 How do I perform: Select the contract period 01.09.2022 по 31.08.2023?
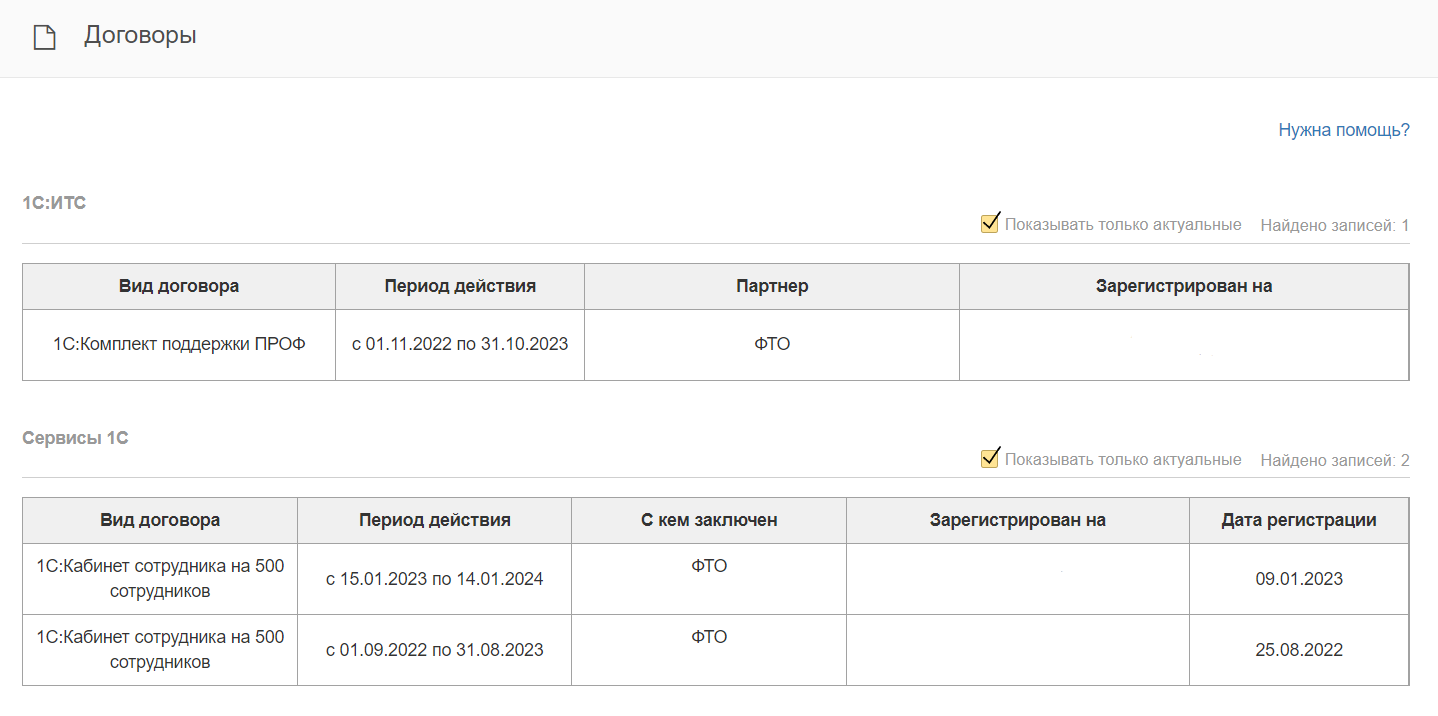(435, 650)
